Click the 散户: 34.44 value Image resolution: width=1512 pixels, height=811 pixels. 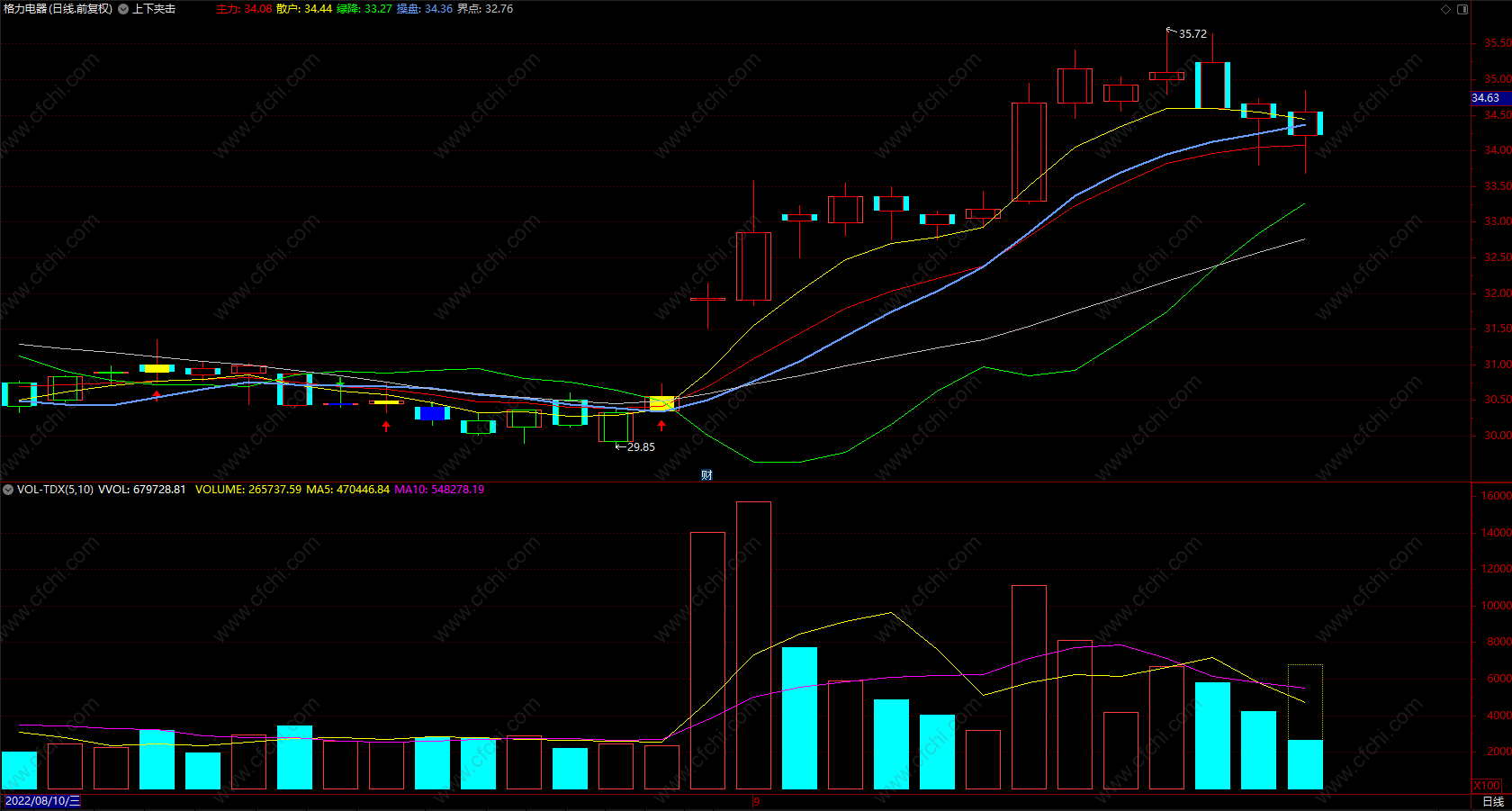click(304, 9)
